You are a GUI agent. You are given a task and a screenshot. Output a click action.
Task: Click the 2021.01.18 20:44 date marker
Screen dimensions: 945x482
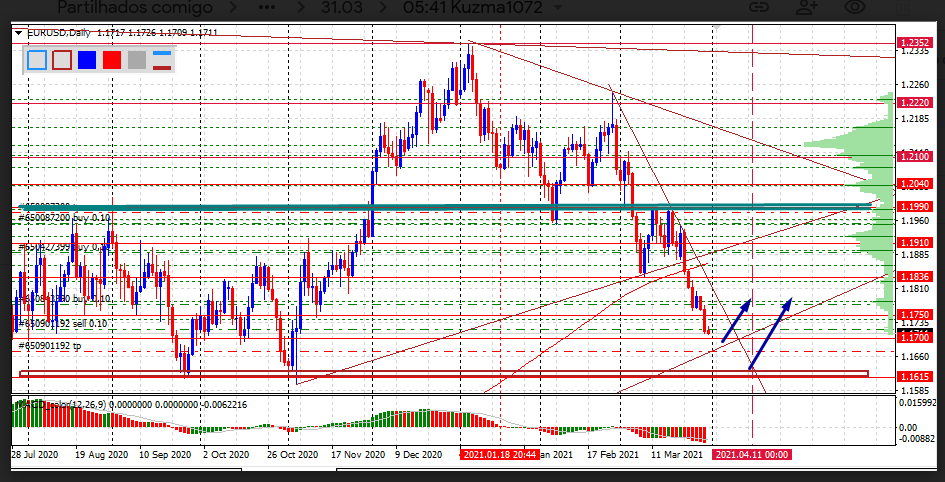point(500,454)
